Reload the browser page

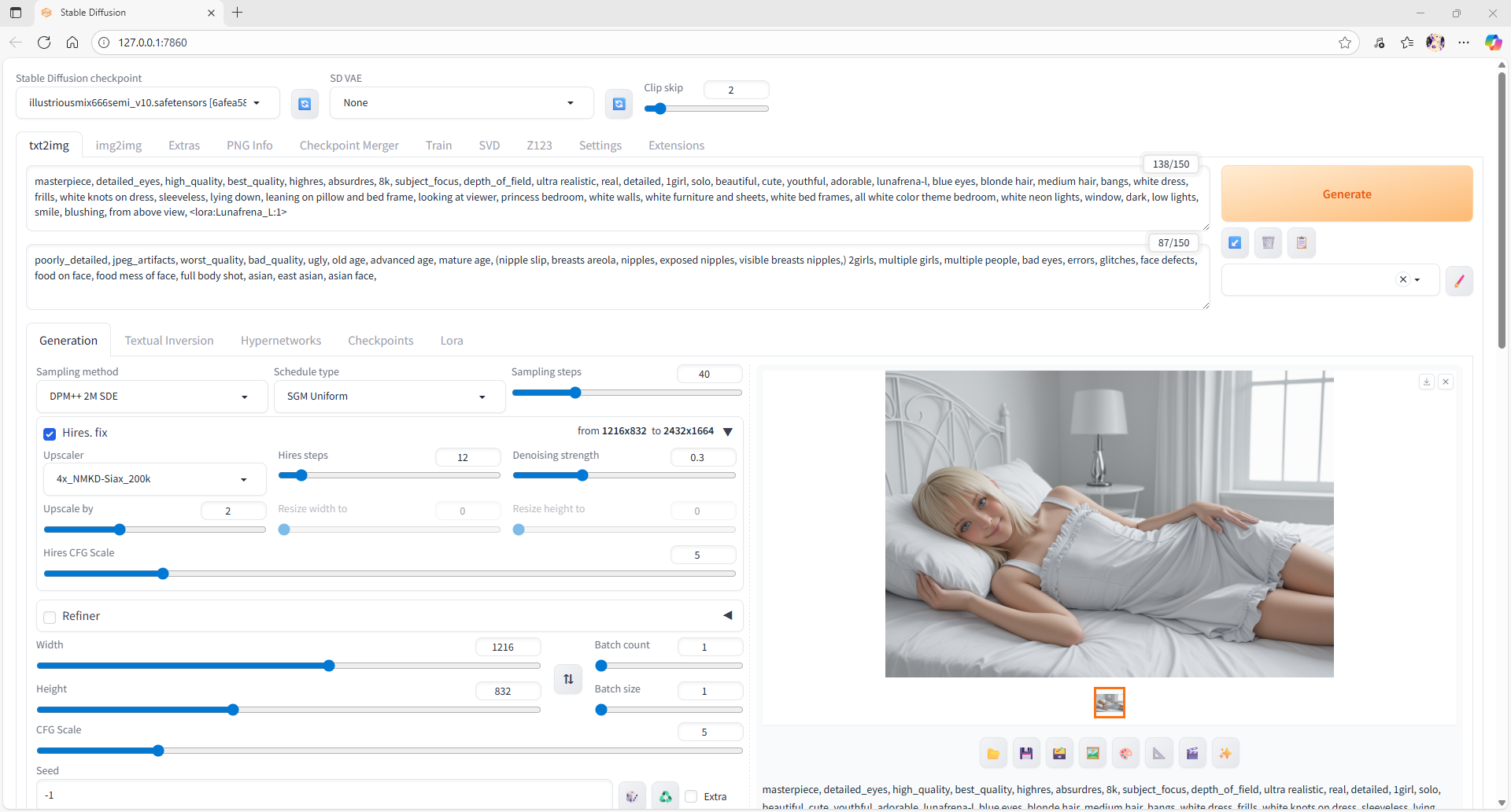(44, 42)
